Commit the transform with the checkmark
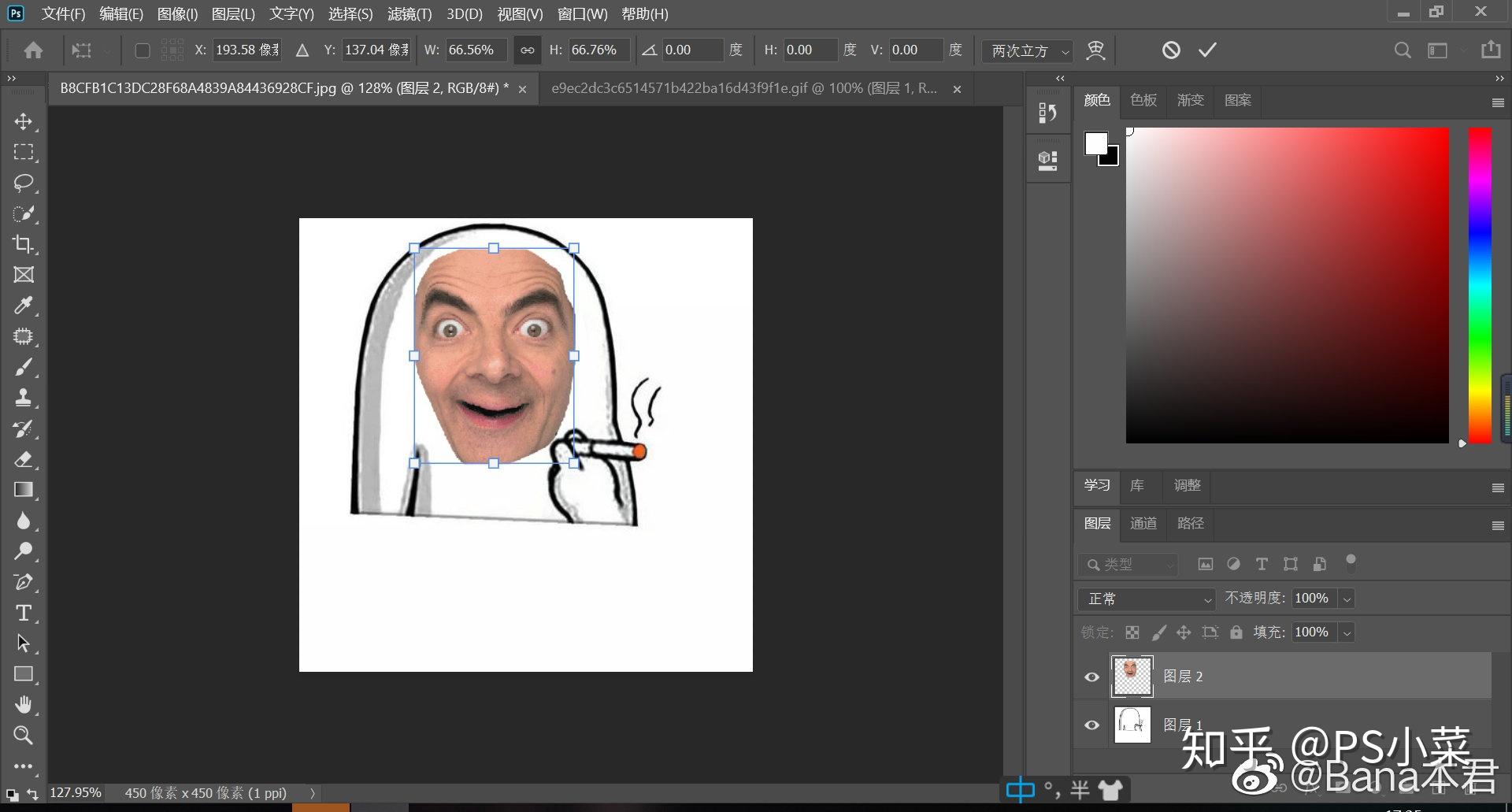The image size is (1512, 812). (1207, 50)
